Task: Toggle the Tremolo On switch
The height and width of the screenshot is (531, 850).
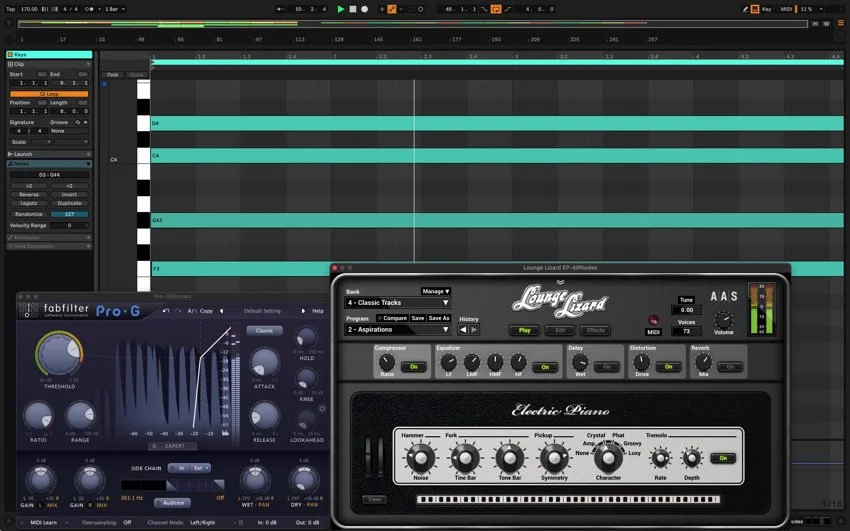Action: (723, 458)
